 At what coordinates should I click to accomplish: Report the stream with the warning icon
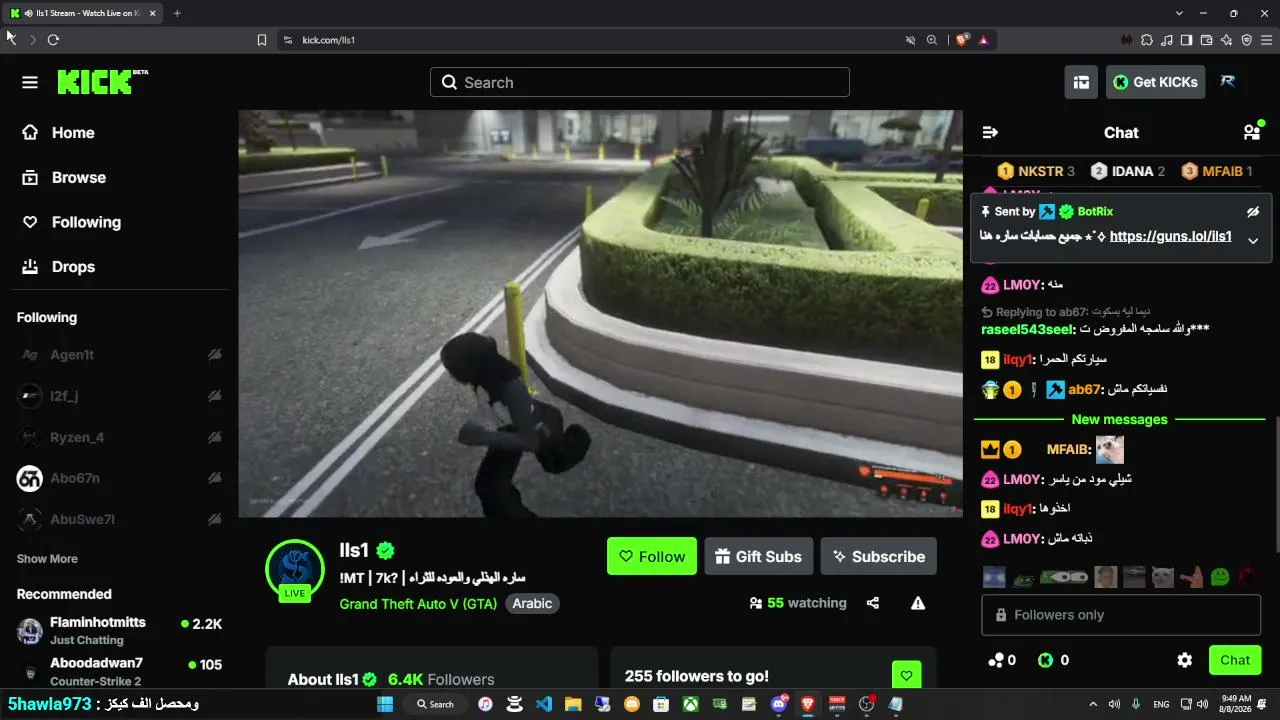coord(918,603)
